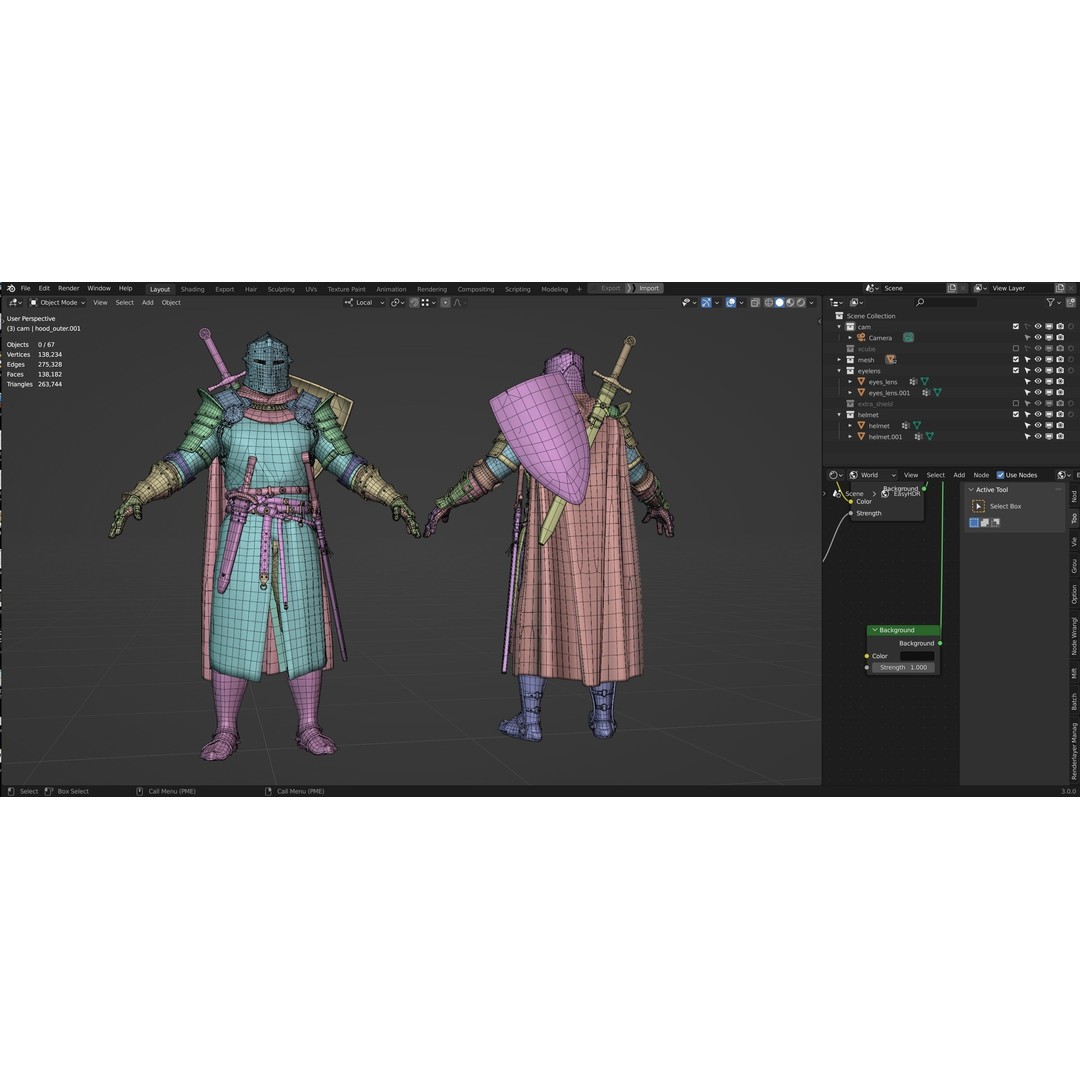Choose the Subtract selection mode icon

(x=995, y=523)
